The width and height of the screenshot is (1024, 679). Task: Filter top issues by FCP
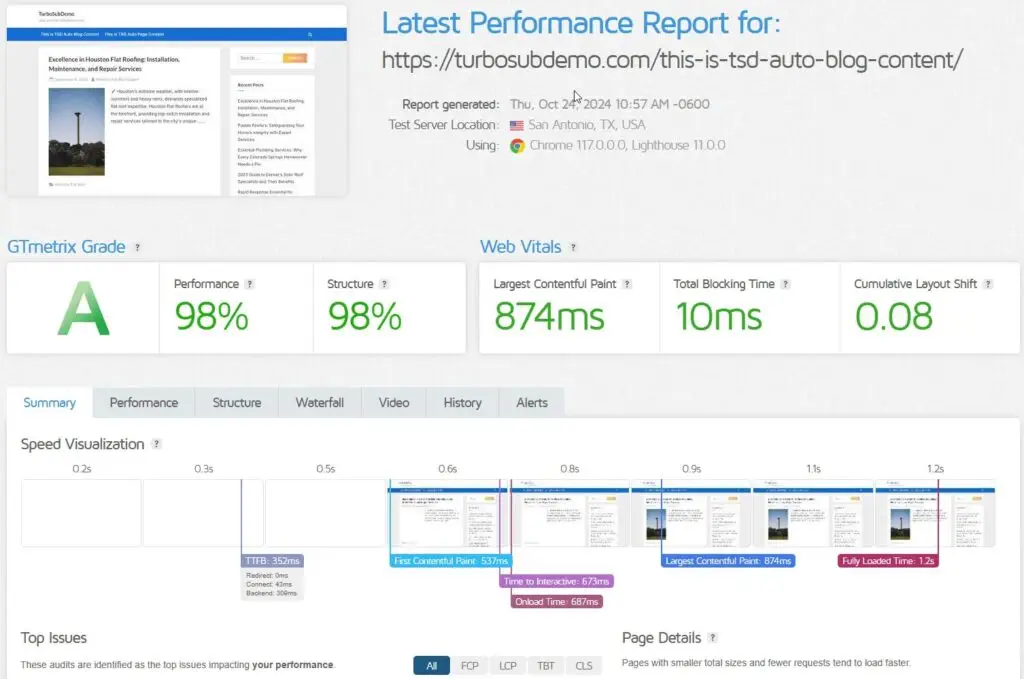click(470, 666)
